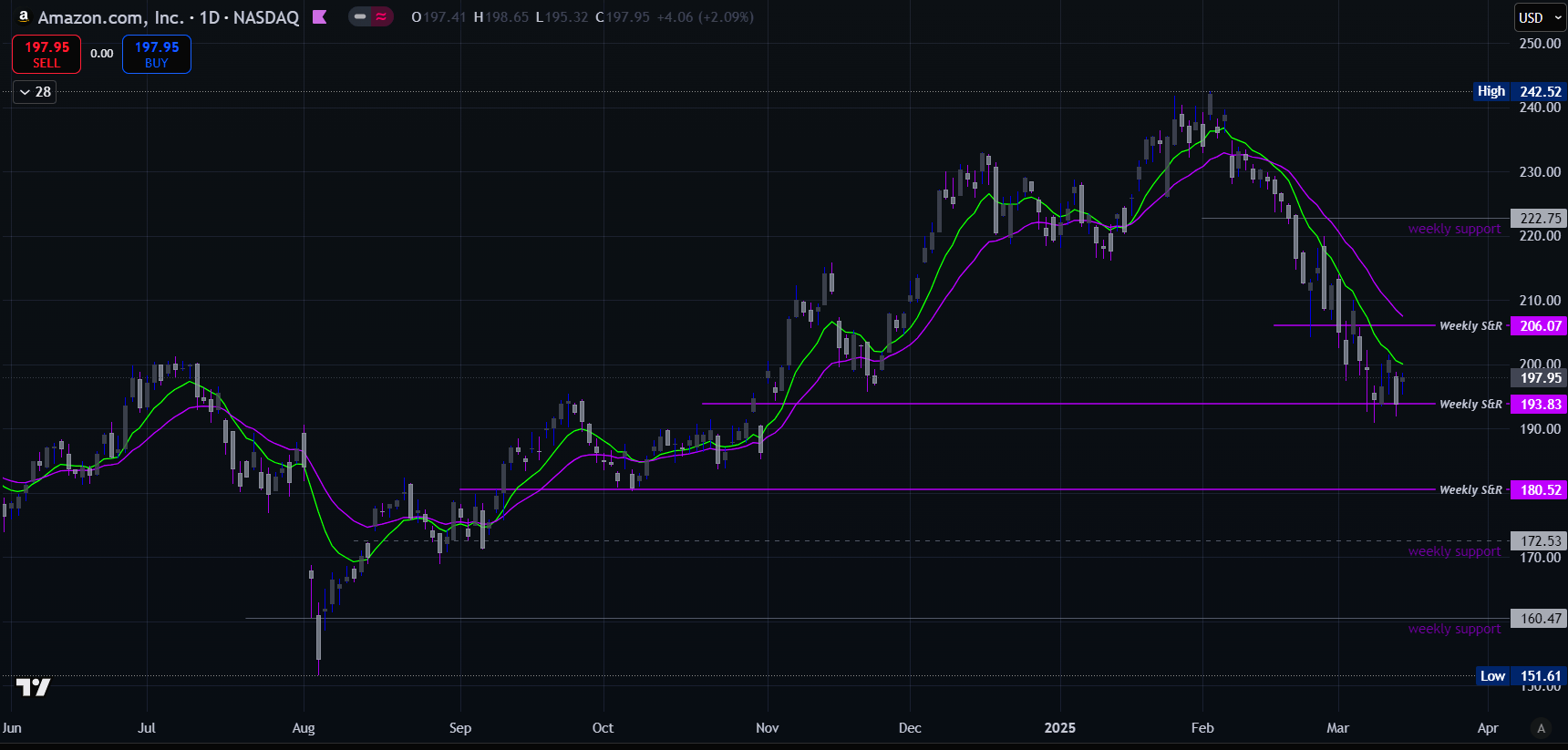
Task: Toggle the auto-scale 'A' button
Action: (1542, 728)
